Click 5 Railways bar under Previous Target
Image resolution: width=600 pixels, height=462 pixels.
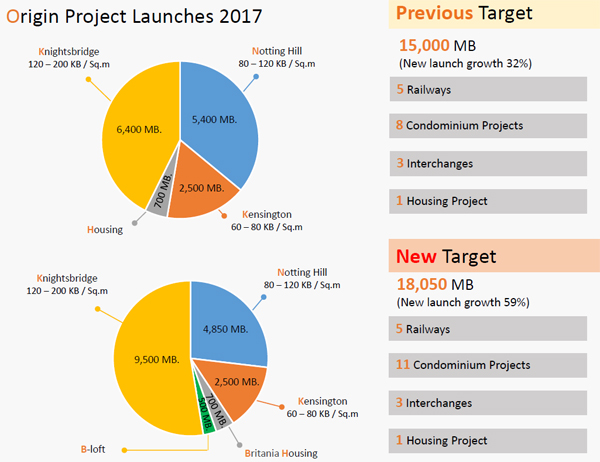coord(487,89)
